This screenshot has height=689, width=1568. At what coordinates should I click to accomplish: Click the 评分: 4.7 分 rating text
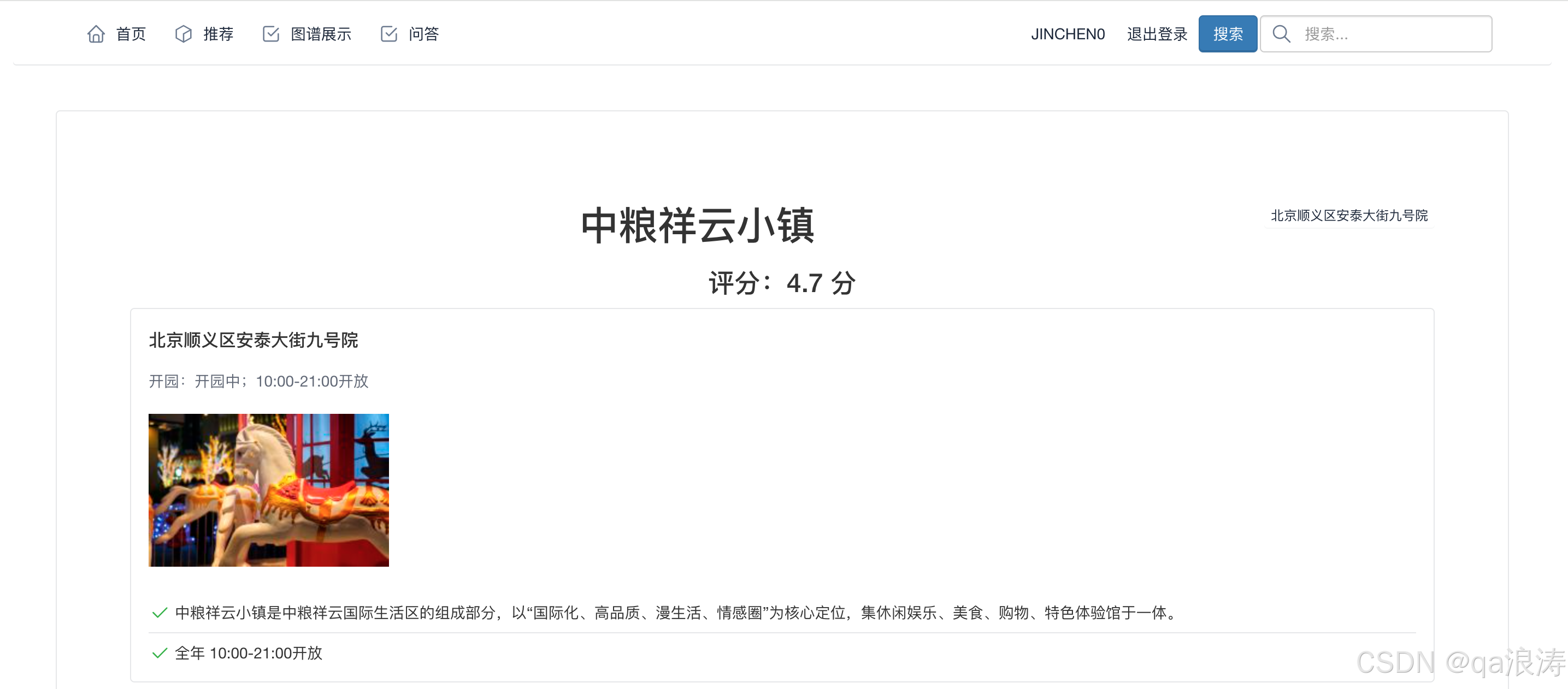coord(782,283)
